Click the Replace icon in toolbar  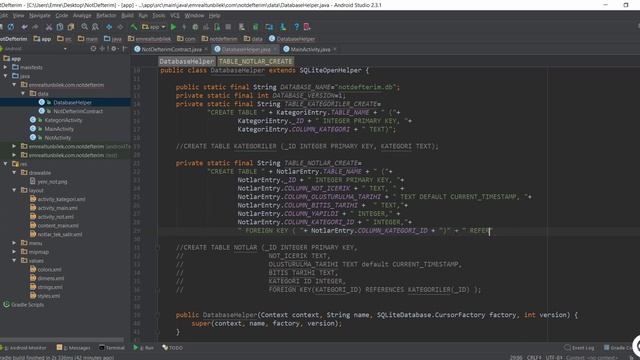tap(95, 27)
